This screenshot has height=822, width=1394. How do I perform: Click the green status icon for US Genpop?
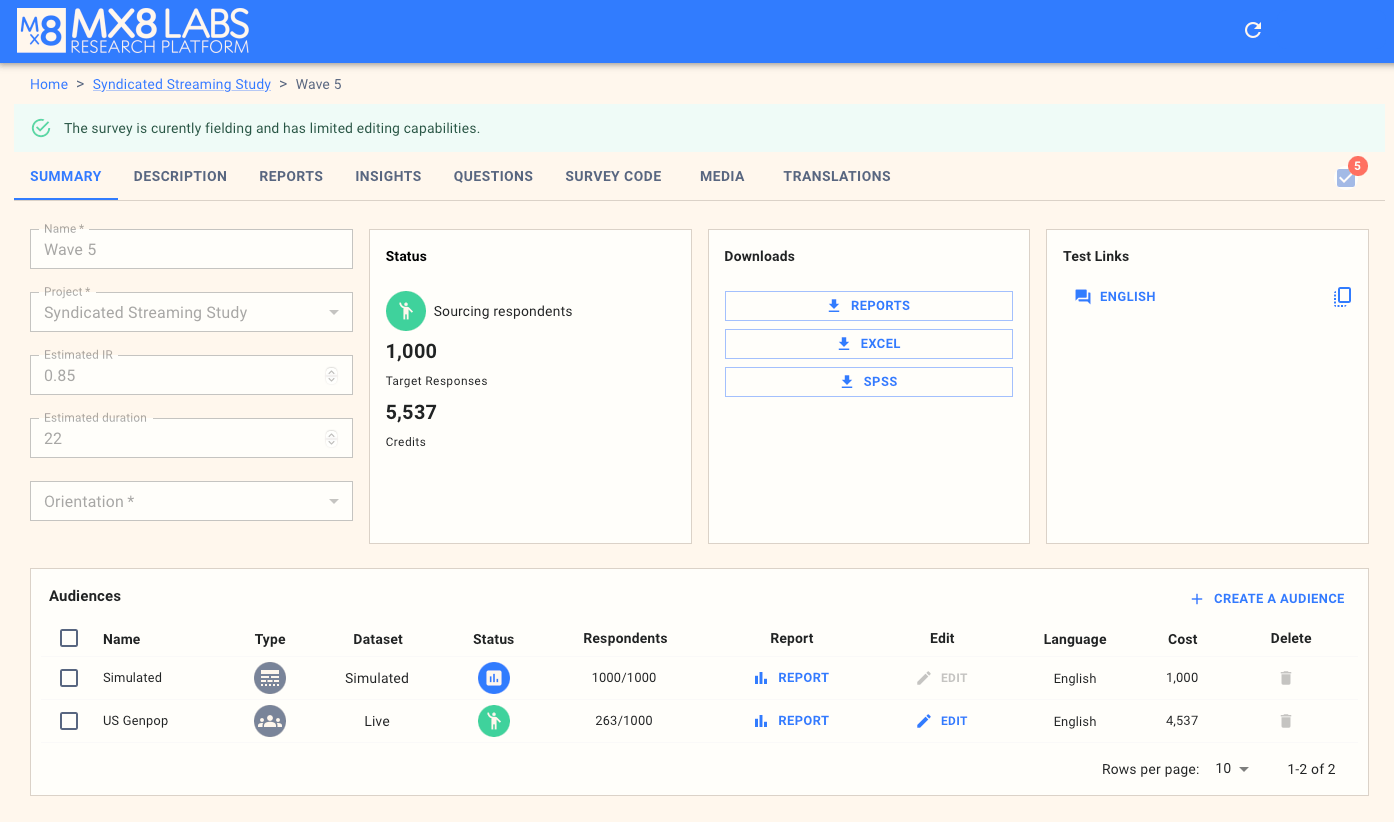493,721
